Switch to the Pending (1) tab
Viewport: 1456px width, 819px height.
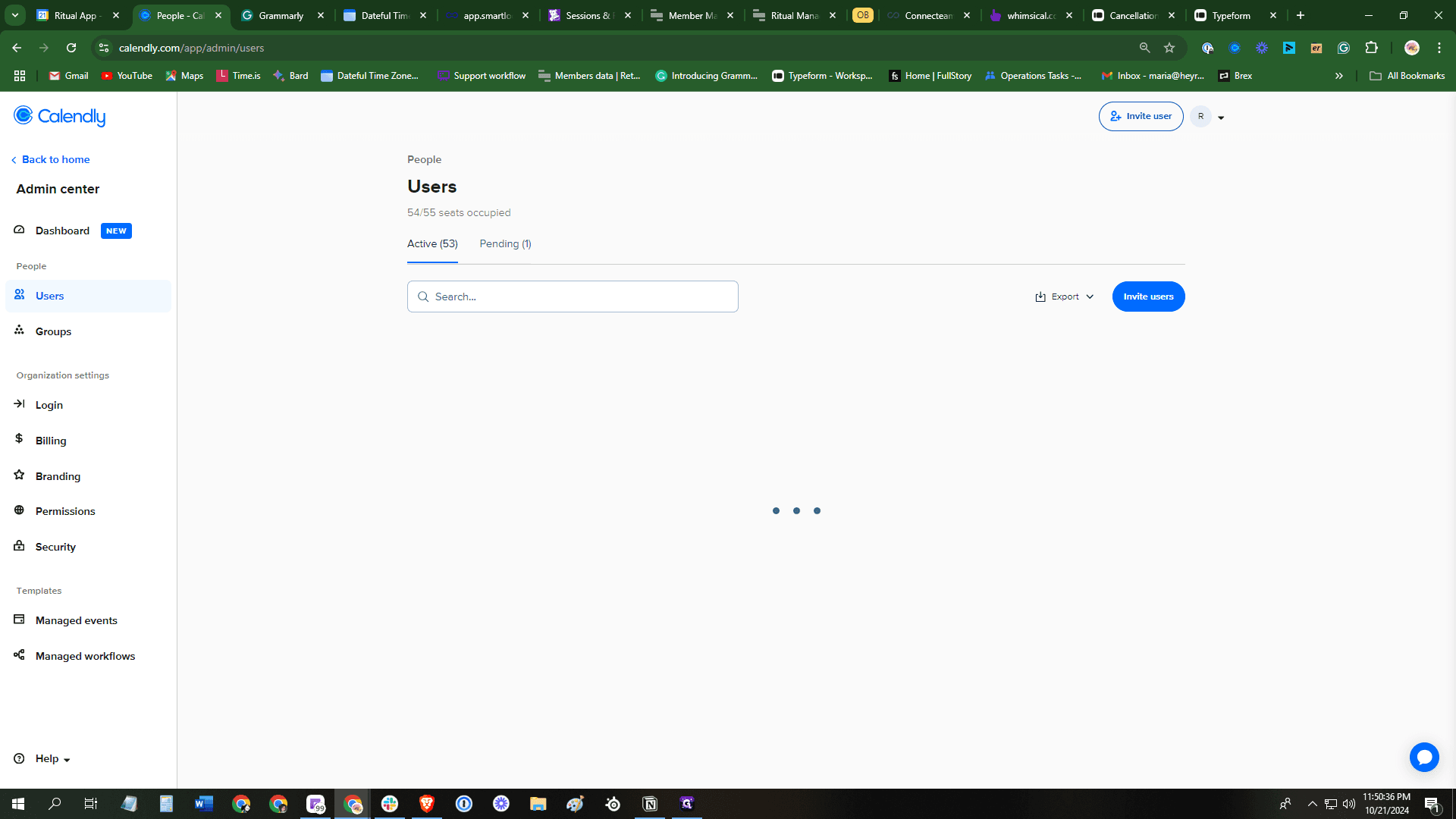click(x=505, y=243)
